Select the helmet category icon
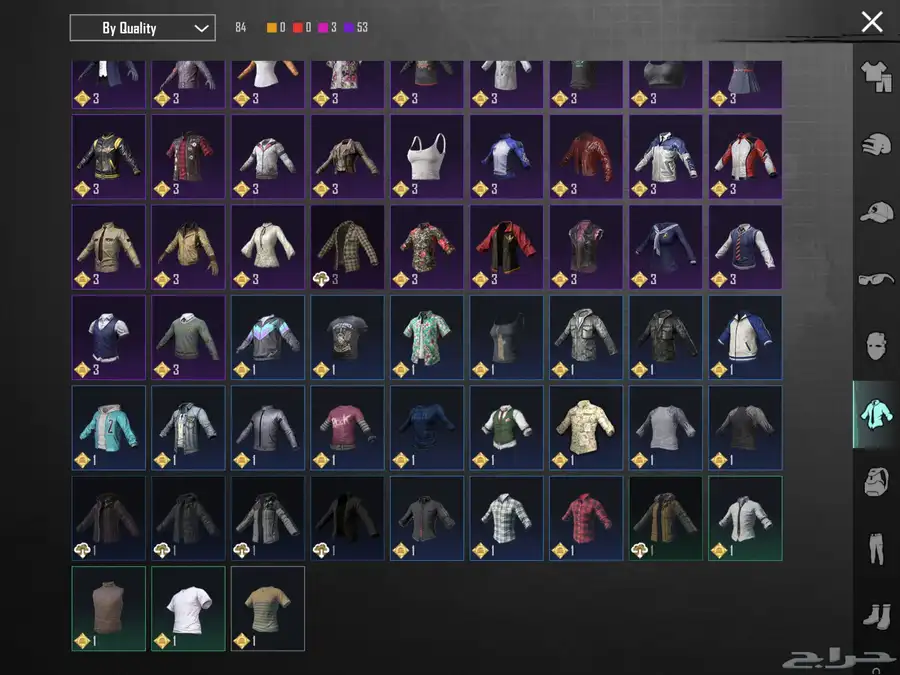Viewport: 900px width, 675px height. point(876,143)
